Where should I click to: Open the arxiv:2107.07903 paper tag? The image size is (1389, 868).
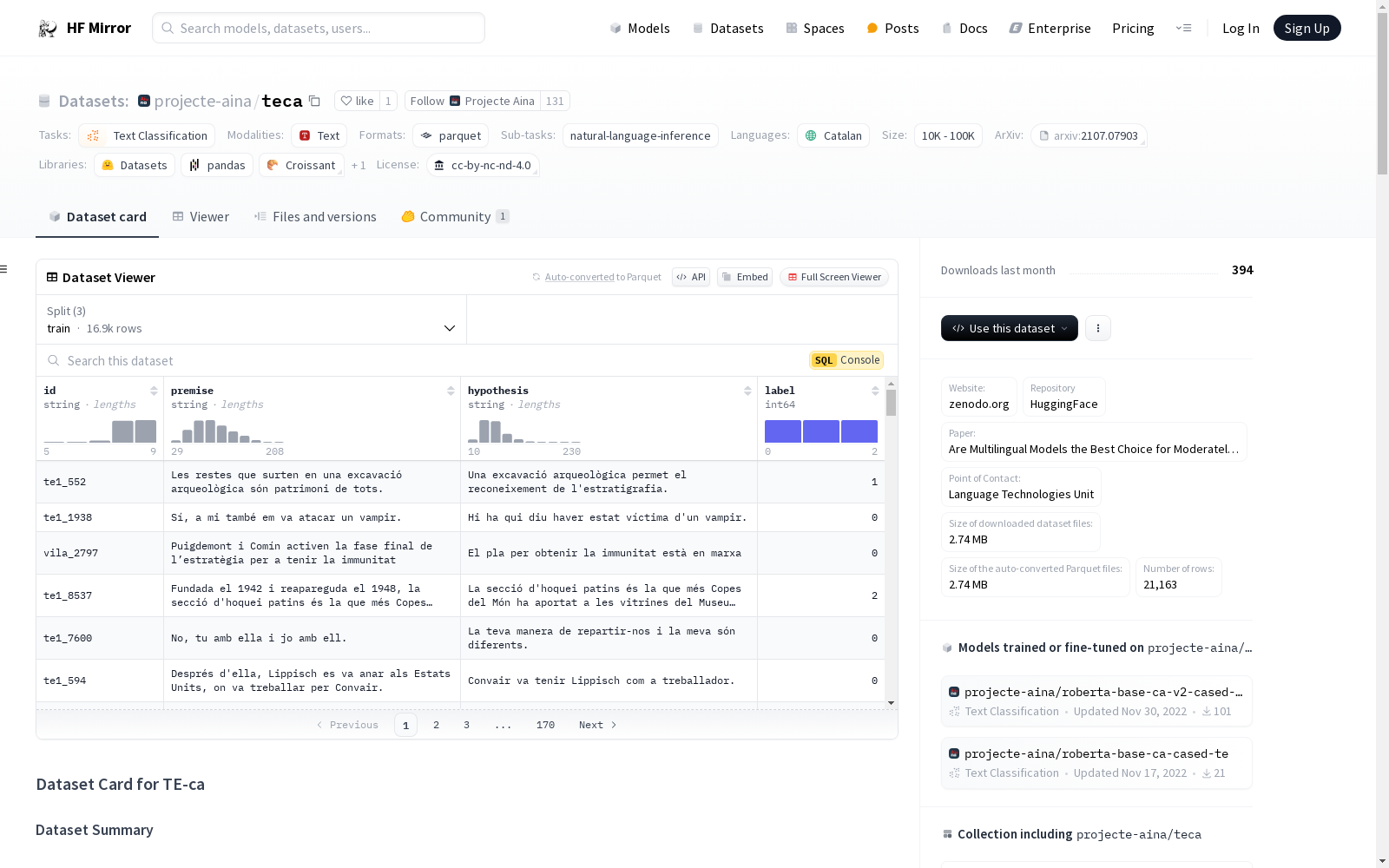tap(1089, 135)
